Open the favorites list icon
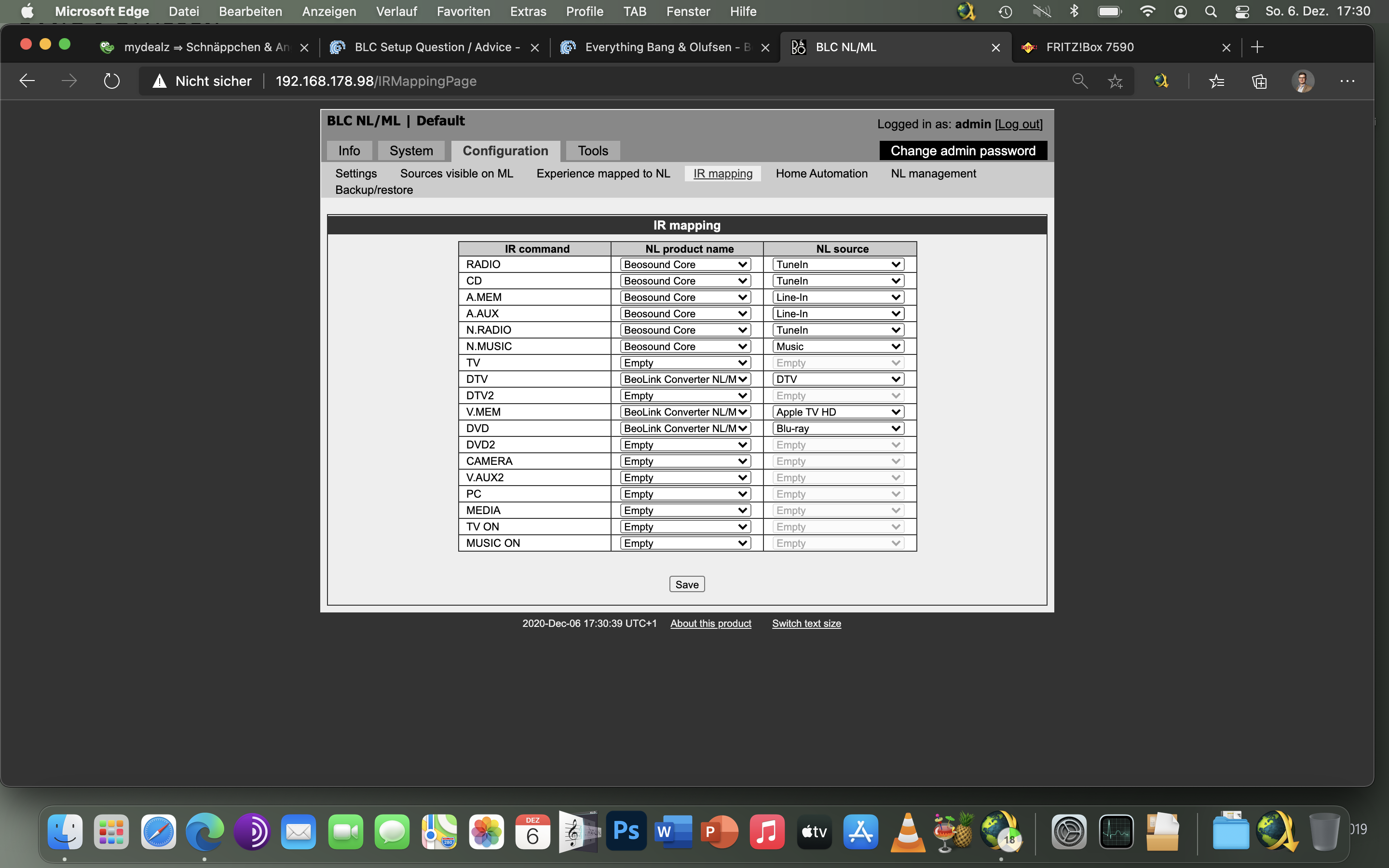Viewport: 1389px width, 868px height. 1216,81
